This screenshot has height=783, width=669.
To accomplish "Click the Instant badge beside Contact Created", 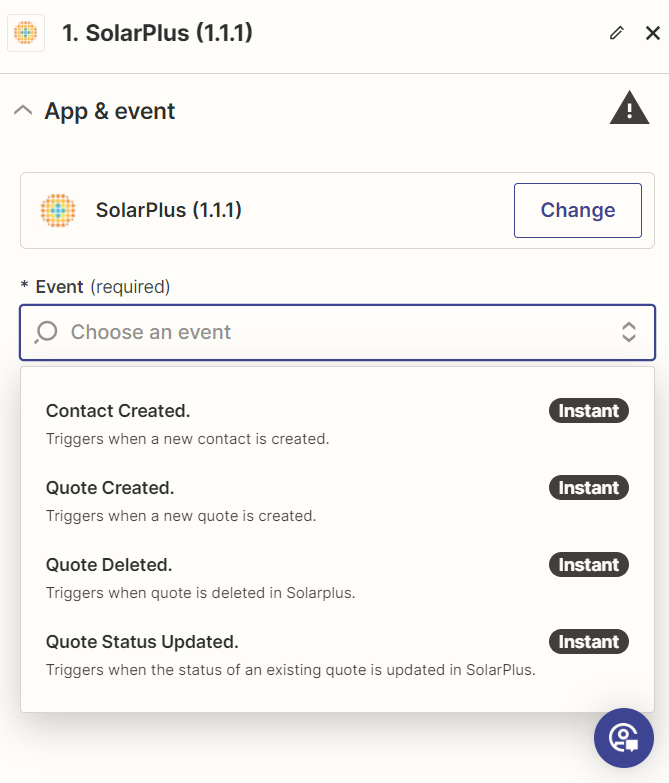I will [589, 410].
